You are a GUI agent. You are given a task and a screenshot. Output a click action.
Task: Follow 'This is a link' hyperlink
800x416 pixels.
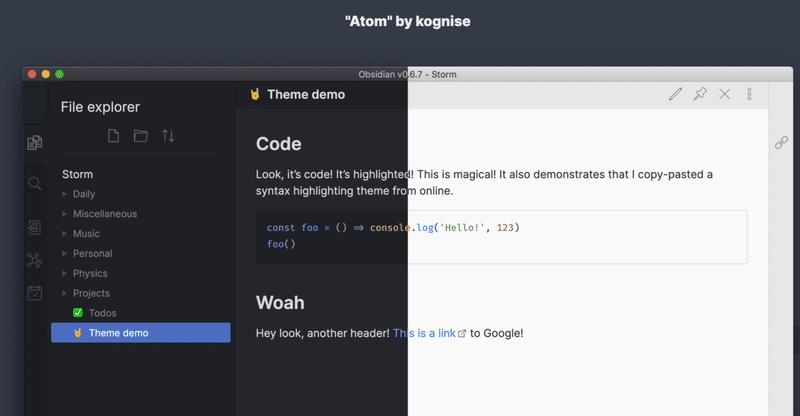(x=424, y=333)
